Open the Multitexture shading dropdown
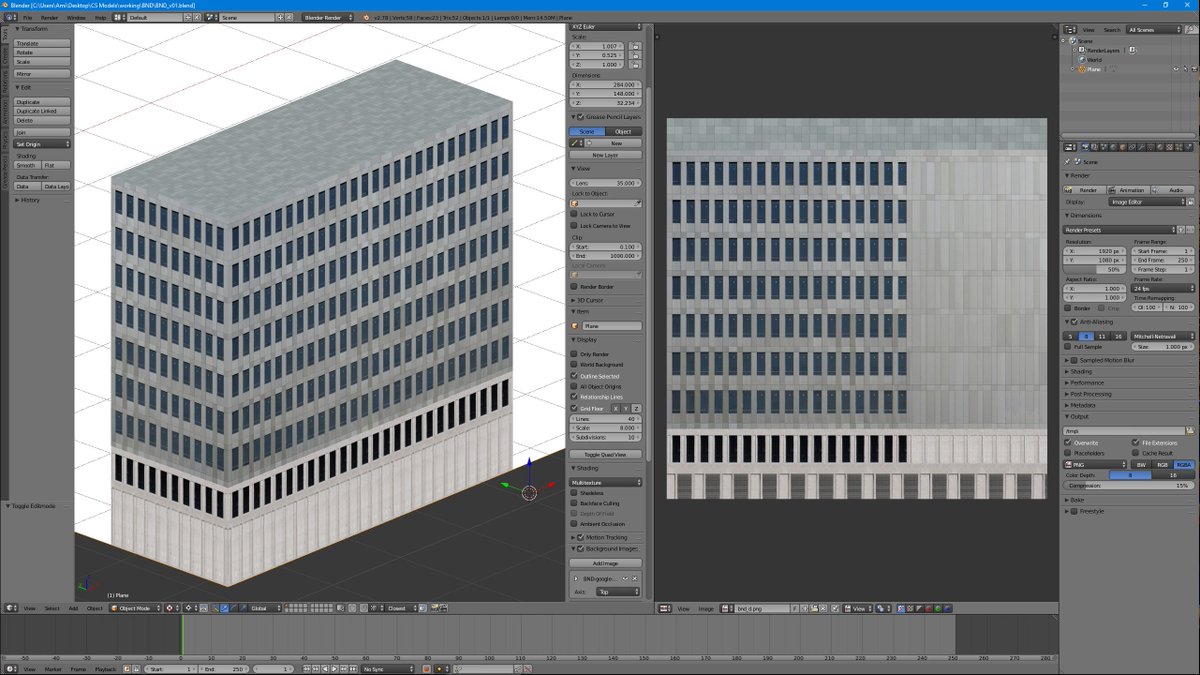1200x675 pixels. click(x=606, y=482)
